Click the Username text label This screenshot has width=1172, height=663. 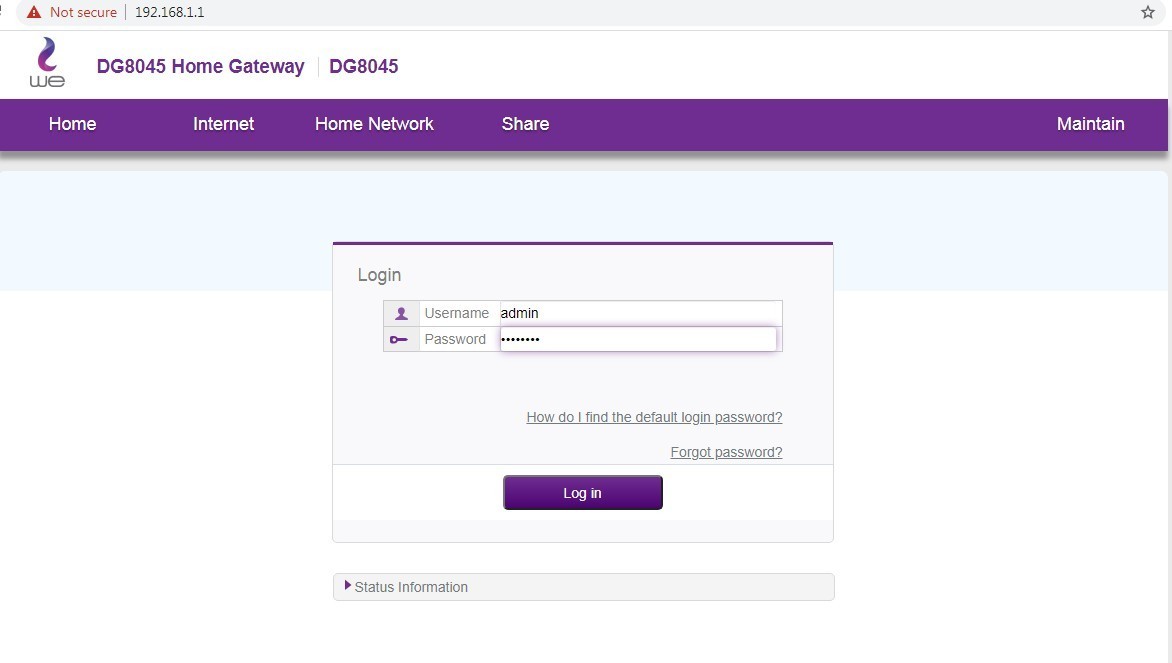pyautogui.click(x=456, y=313)
